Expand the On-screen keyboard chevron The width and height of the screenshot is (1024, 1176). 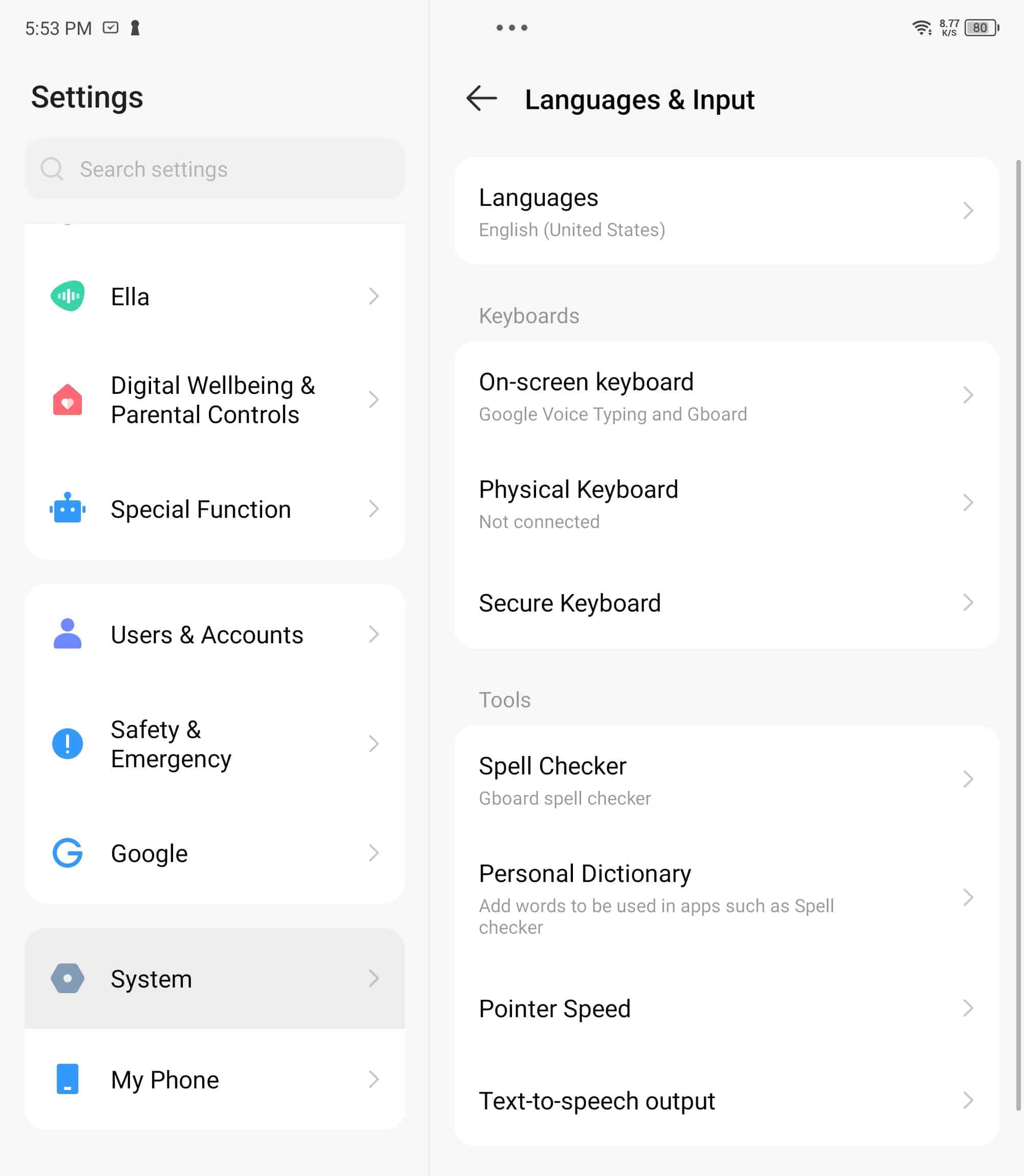(x=968, y=395)
